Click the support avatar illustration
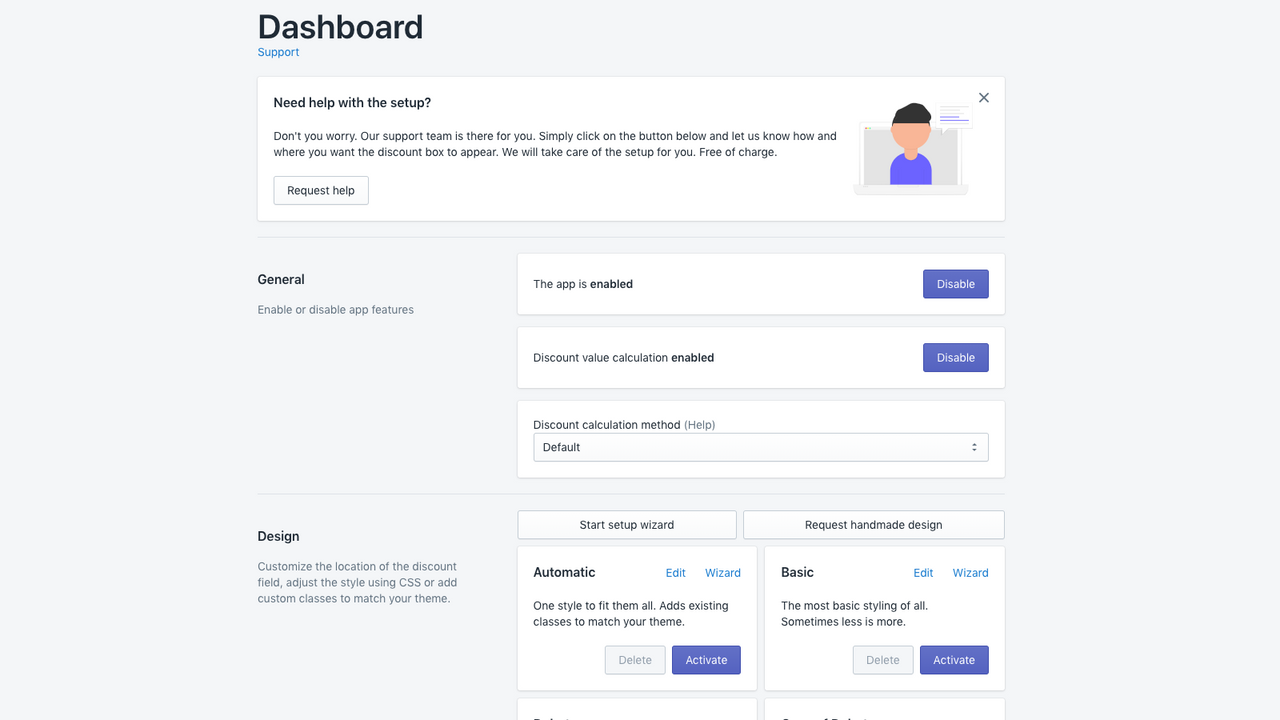This screenshot has height=720, width=1280. pos(910,145)
